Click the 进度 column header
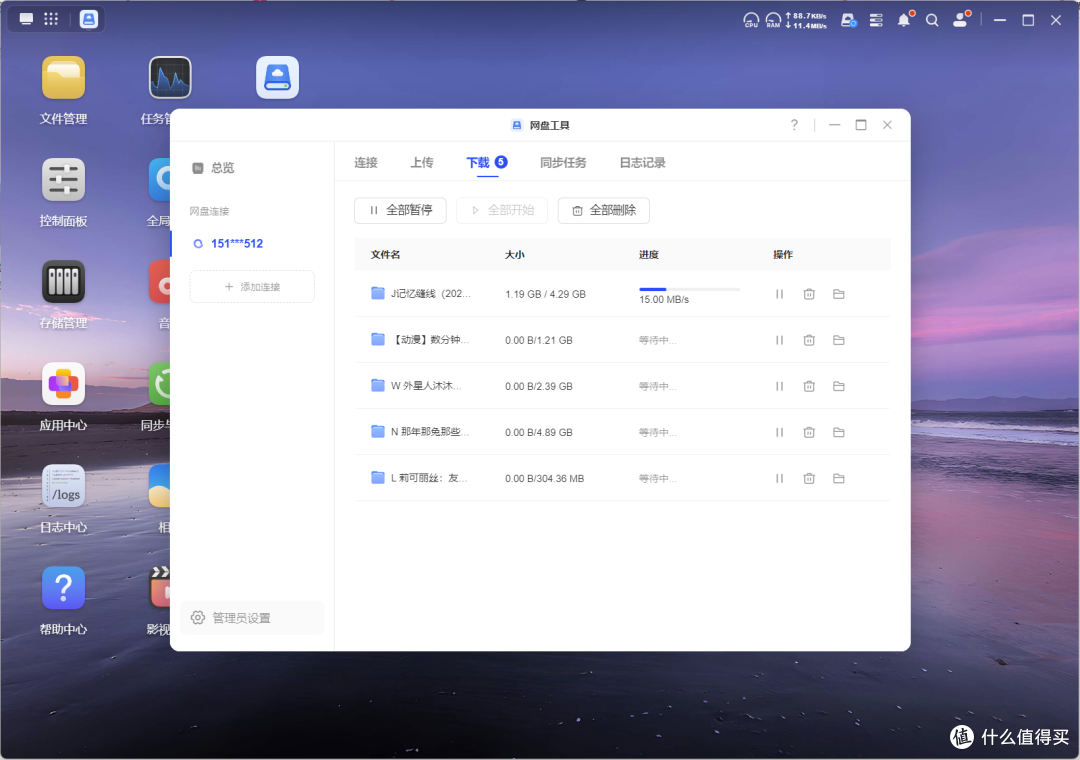 coord(649,255)
